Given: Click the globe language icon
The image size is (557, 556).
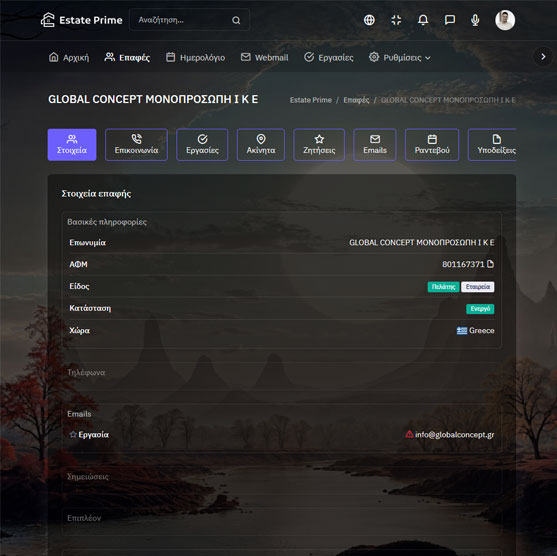Looking at the screenshot, I should coord(369,20).
